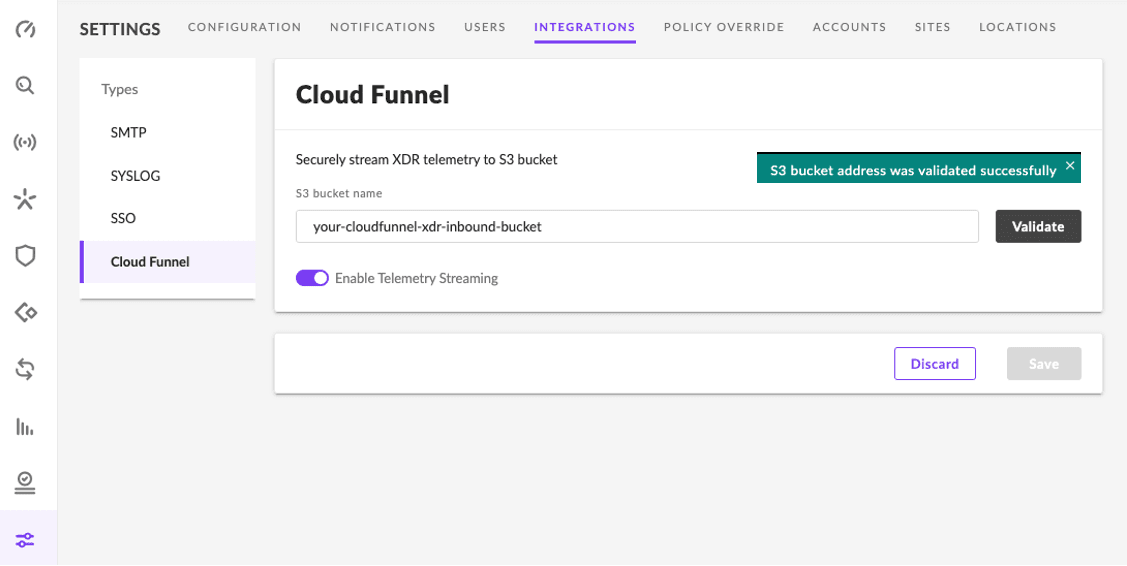Open the bar chart reports icon
The image size is (1127, 566).
(25, 427)
